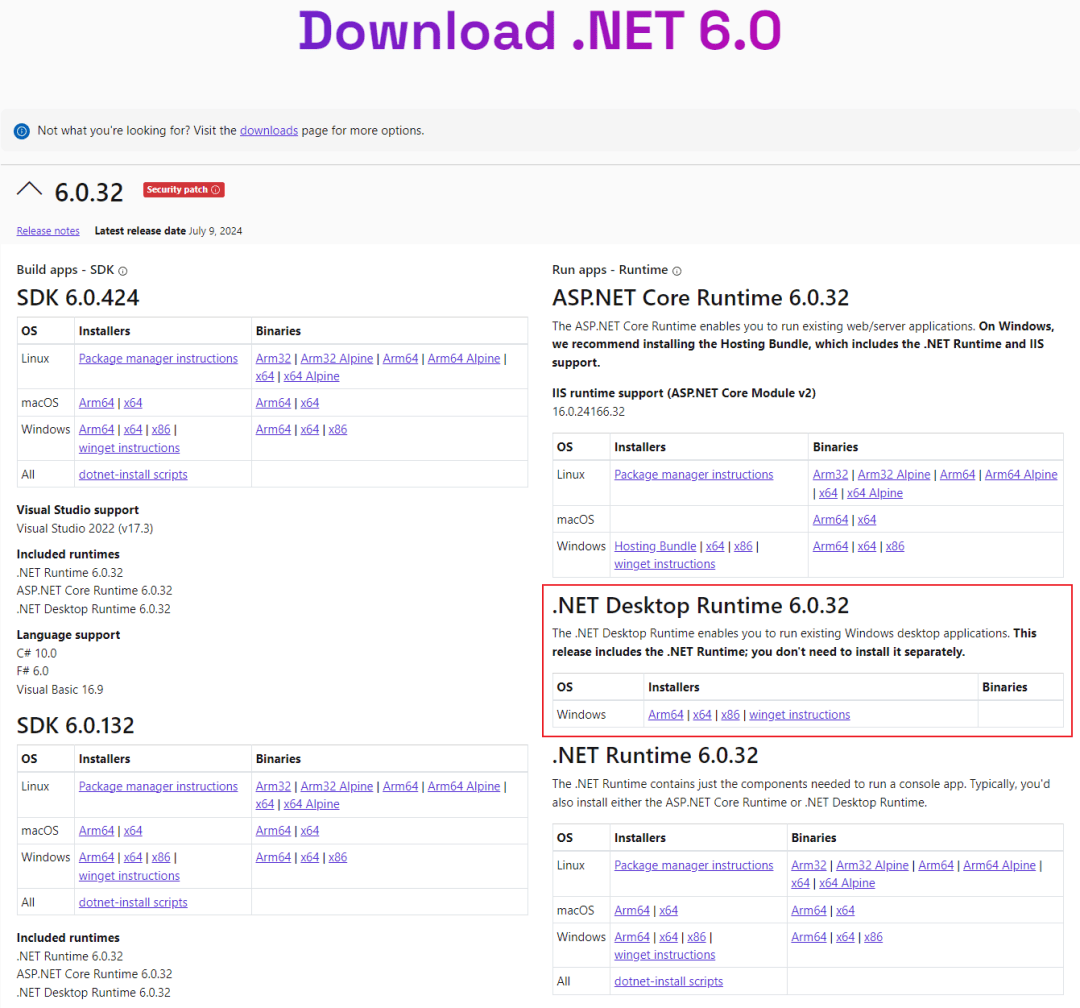
Task: Open dotnet-install scripts for SDK 6.0.424
Action: 133,473
